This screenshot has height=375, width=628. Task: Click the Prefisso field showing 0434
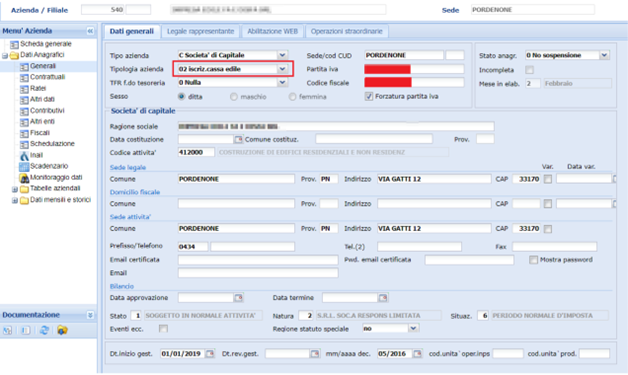pyautogui.click(x=193, y=246)
